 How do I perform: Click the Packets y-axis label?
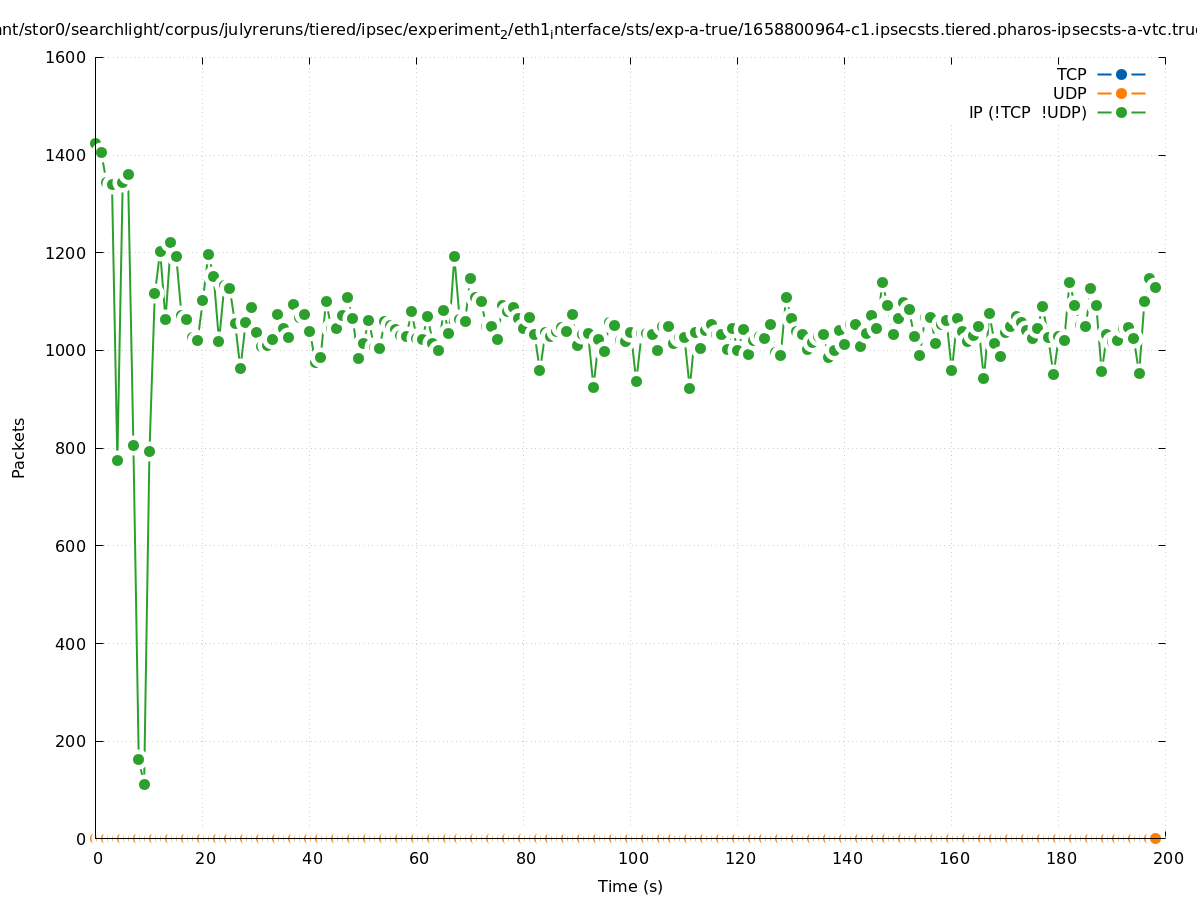coord(19,447)
